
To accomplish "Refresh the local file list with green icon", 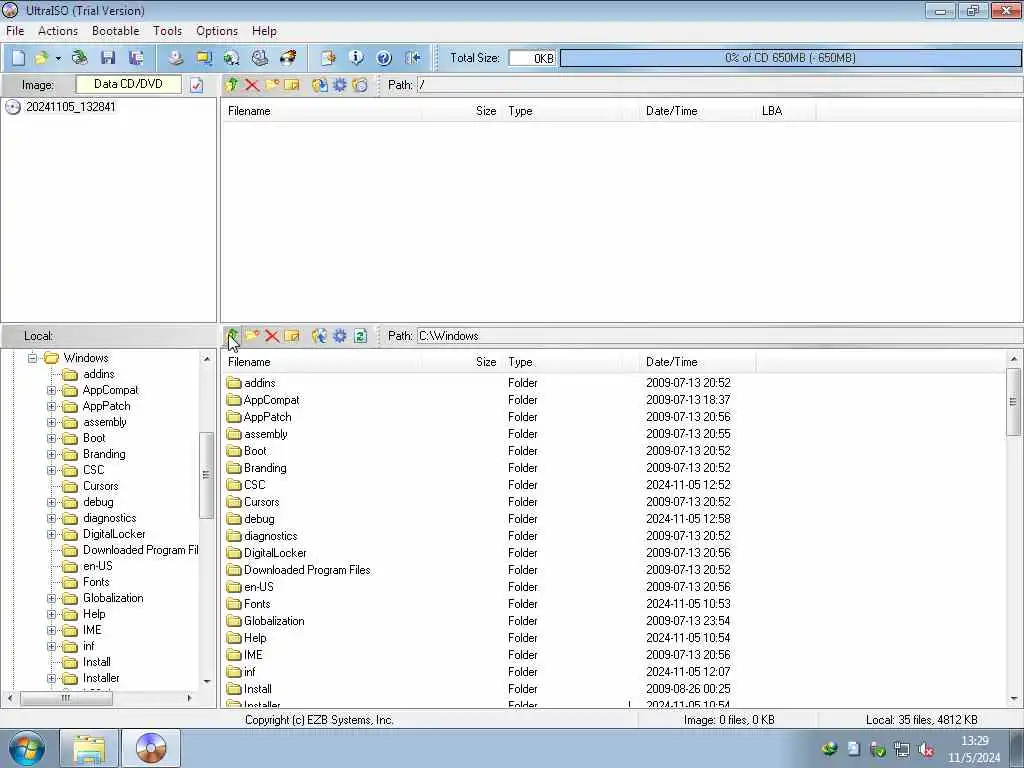I will [x=360, y=336].
